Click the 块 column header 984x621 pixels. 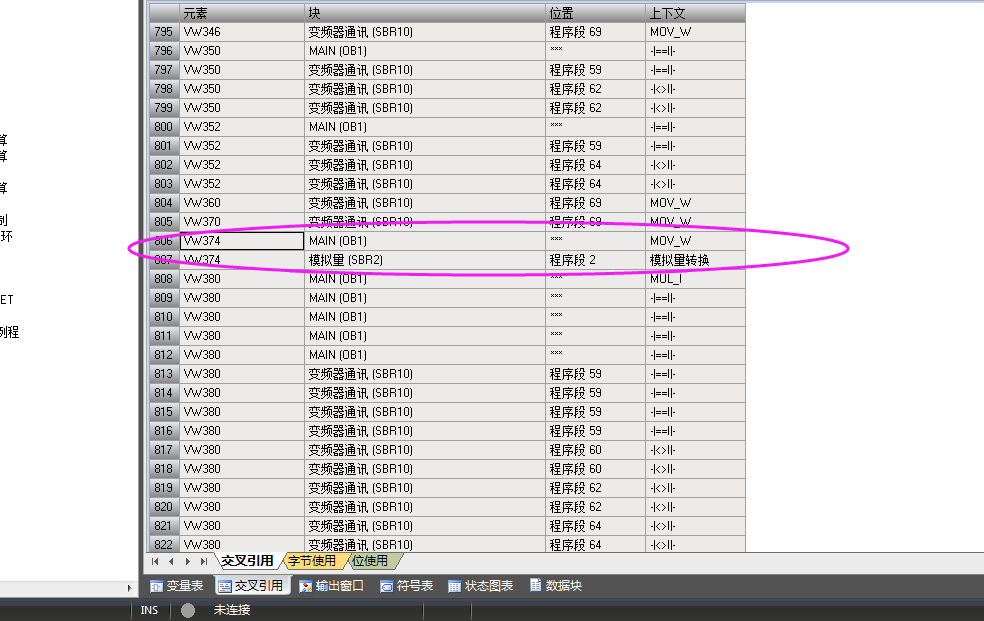(425, 13)
